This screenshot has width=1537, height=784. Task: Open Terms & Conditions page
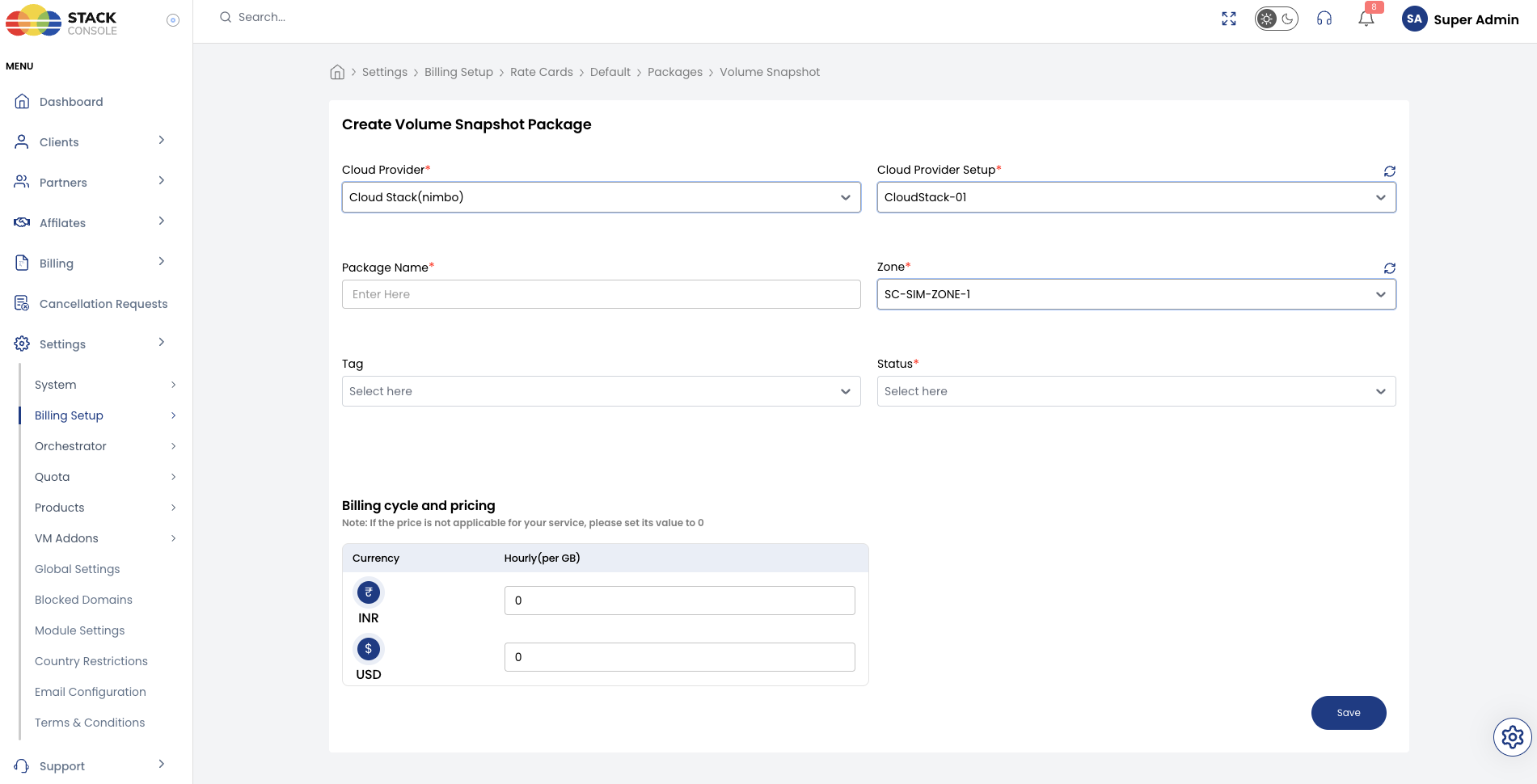(90, 723)
